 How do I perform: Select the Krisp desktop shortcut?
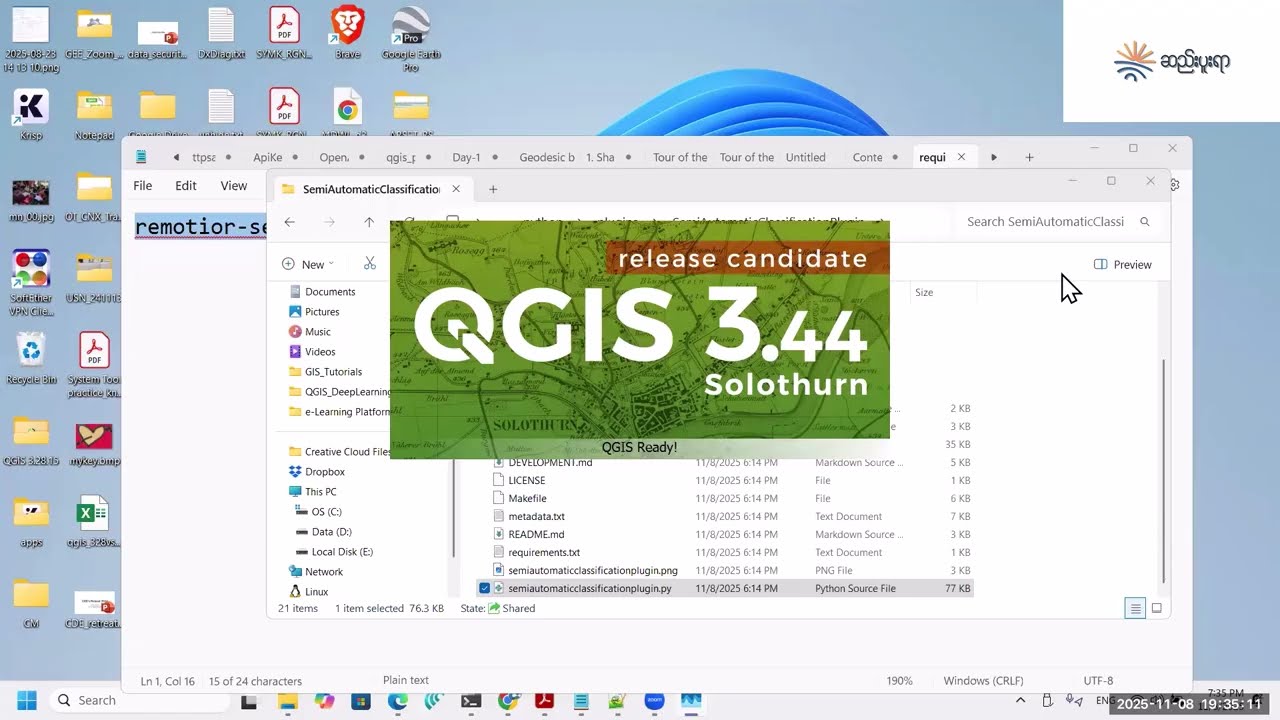[31, 114]
